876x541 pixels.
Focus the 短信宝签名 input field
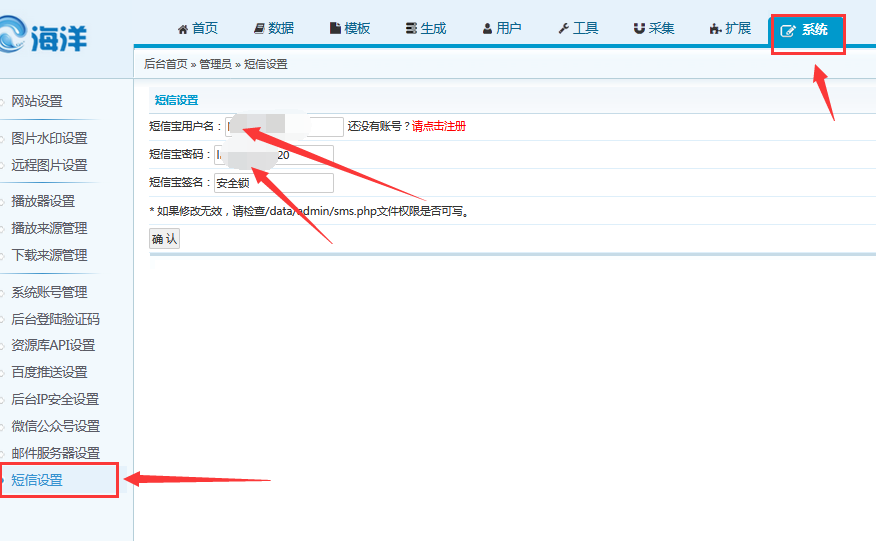coord(273,183)
